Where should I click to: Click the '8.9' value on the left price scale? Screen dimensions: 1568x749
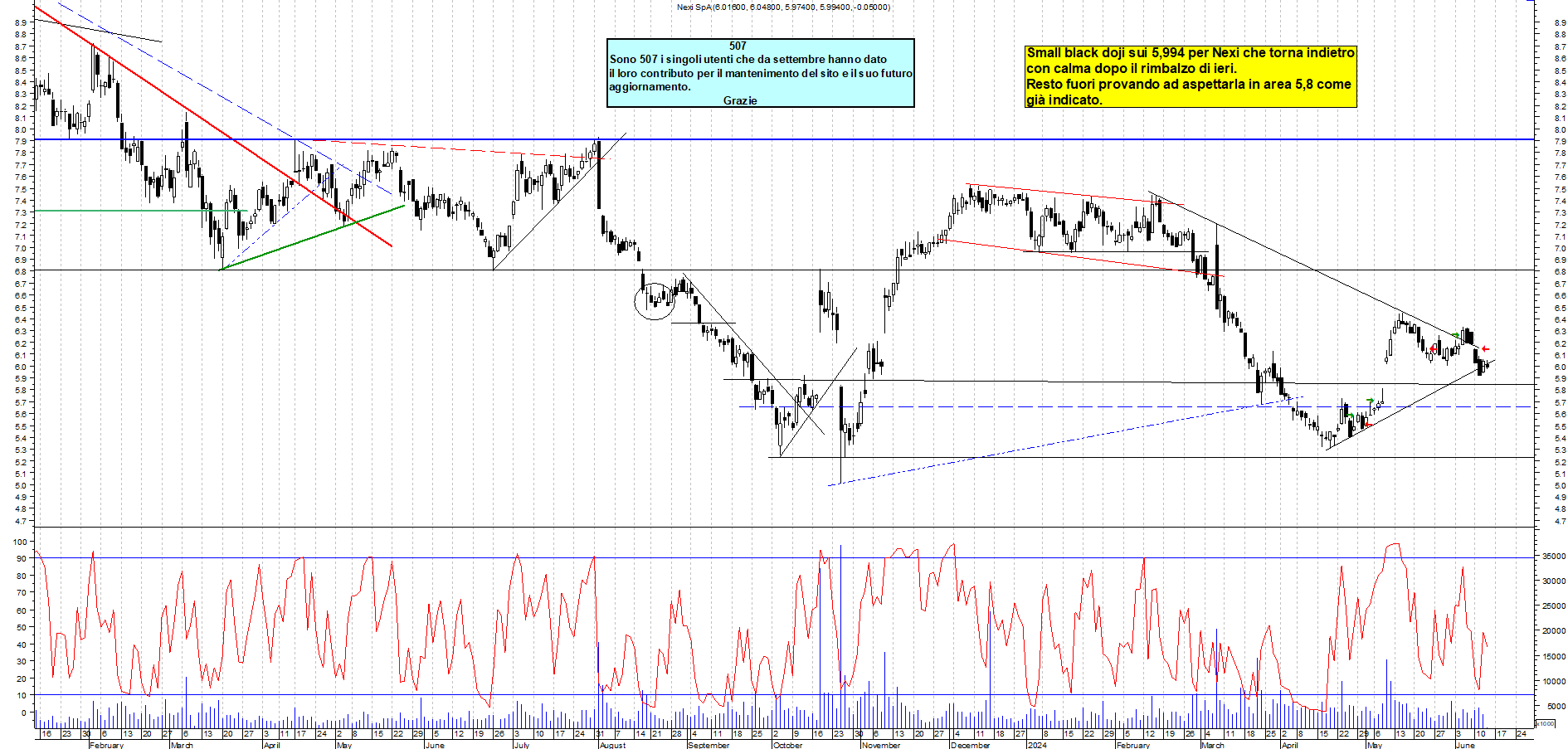21,23
